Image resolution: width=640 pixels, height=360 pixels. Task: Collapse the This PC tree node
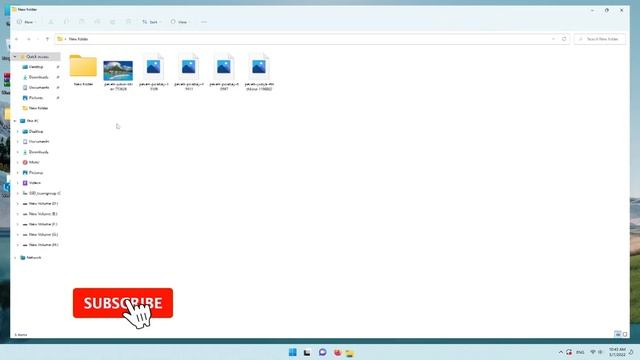[x=15, y=121]
